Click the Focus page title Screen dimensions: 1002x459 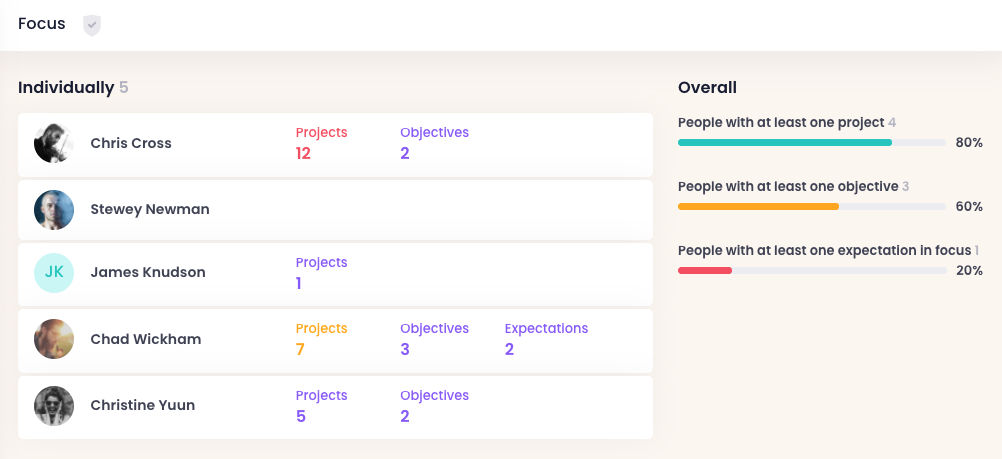click(x=42, y=24)
